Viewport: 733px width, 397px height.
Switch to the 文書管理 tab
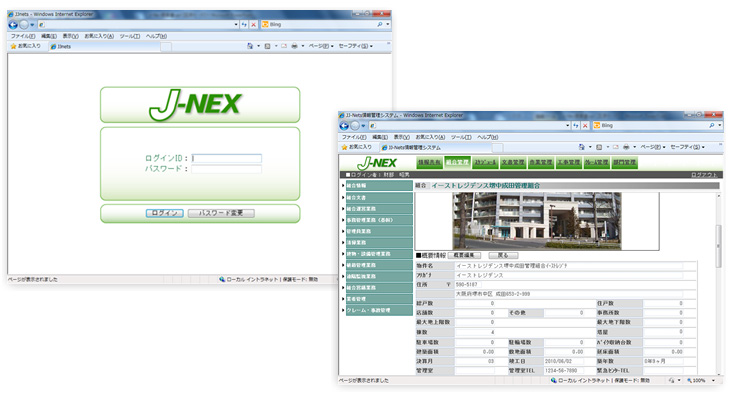(x=513, y=162)
